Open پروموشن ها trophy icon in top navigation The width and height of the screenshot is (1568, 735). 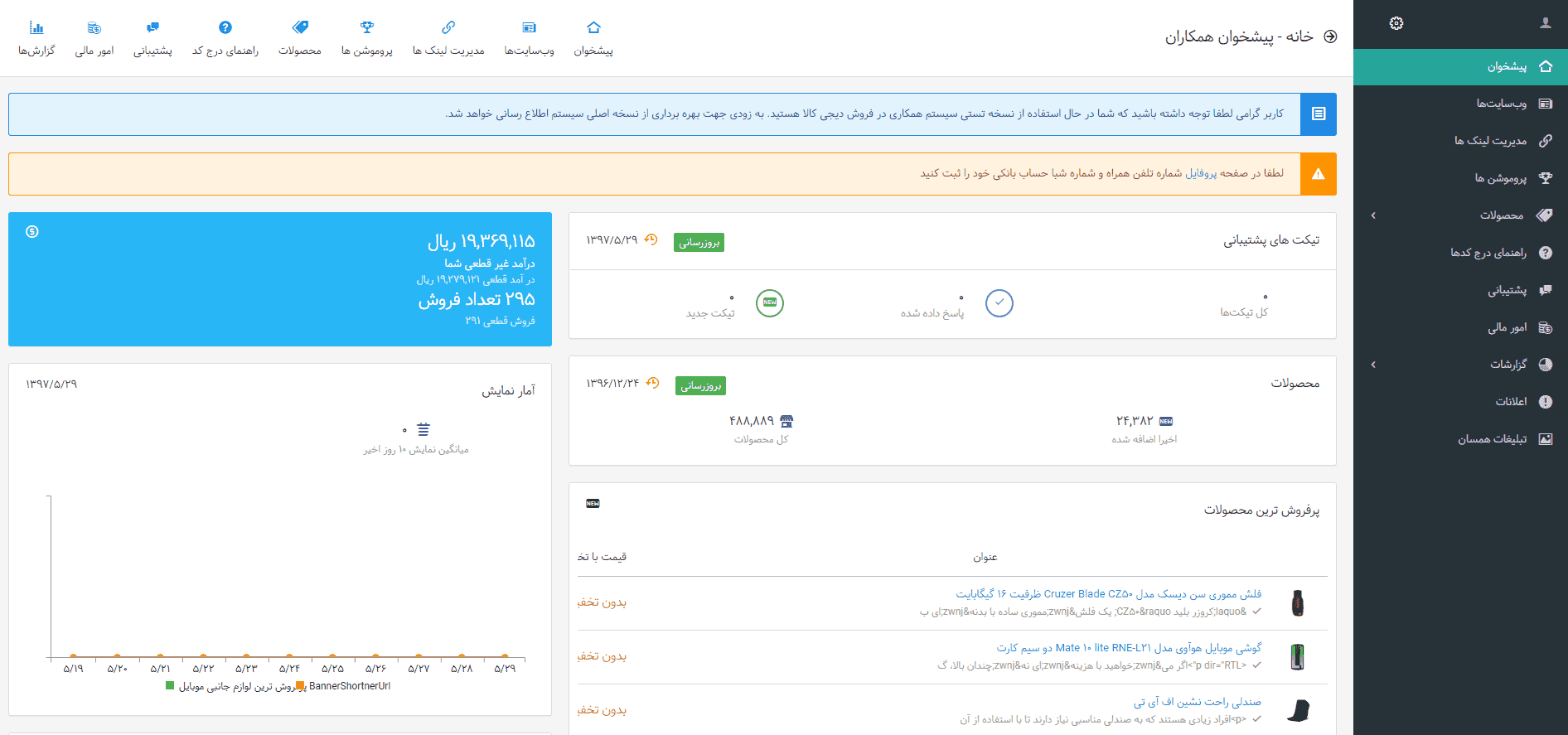coord(367,27)
